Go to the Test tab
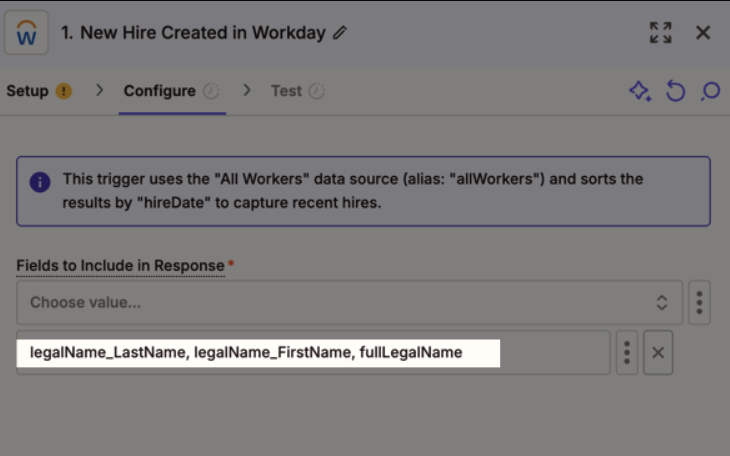This screenshot has width=730, height=456. (x=286, y=91)
